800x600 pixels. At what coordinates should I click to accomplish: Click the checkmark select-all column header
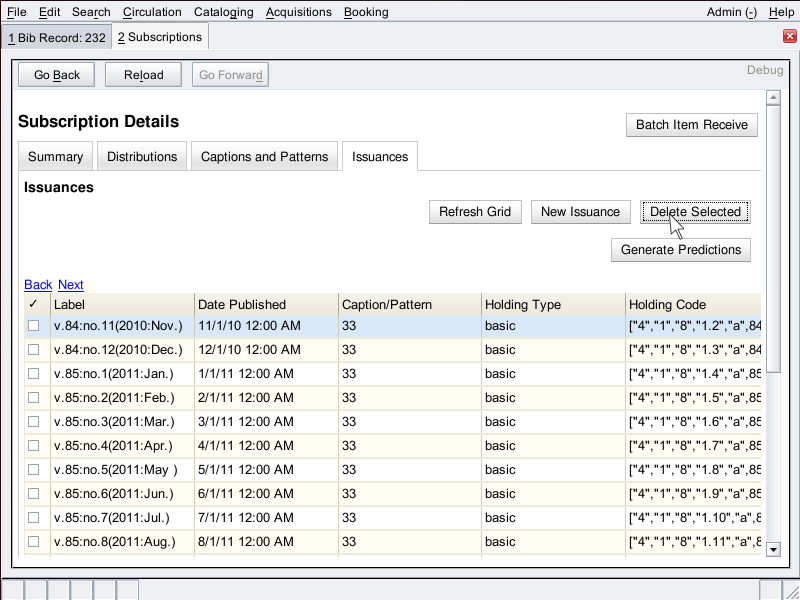(x=34, y=304)
